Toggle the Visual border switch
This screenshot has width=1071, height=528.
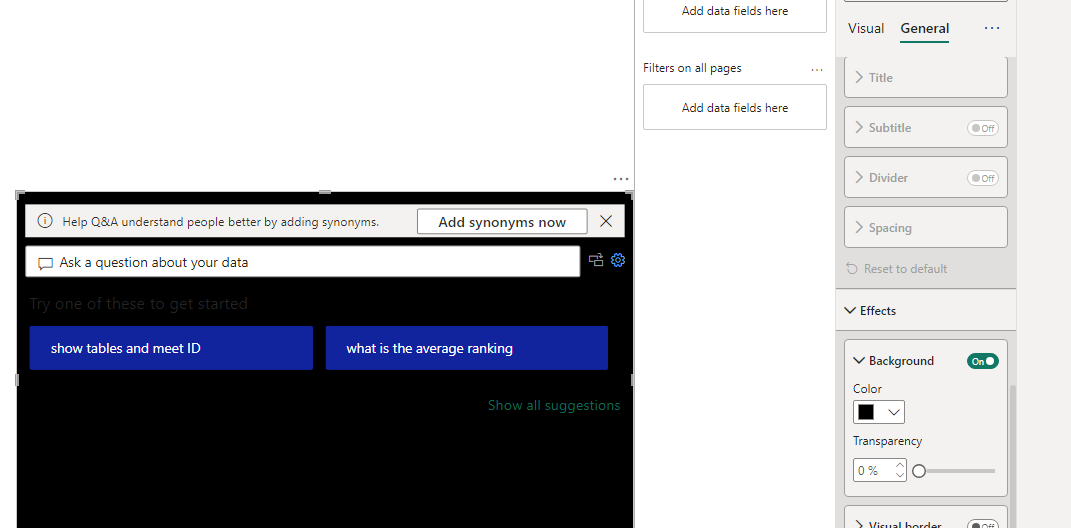tap(982, 525)
